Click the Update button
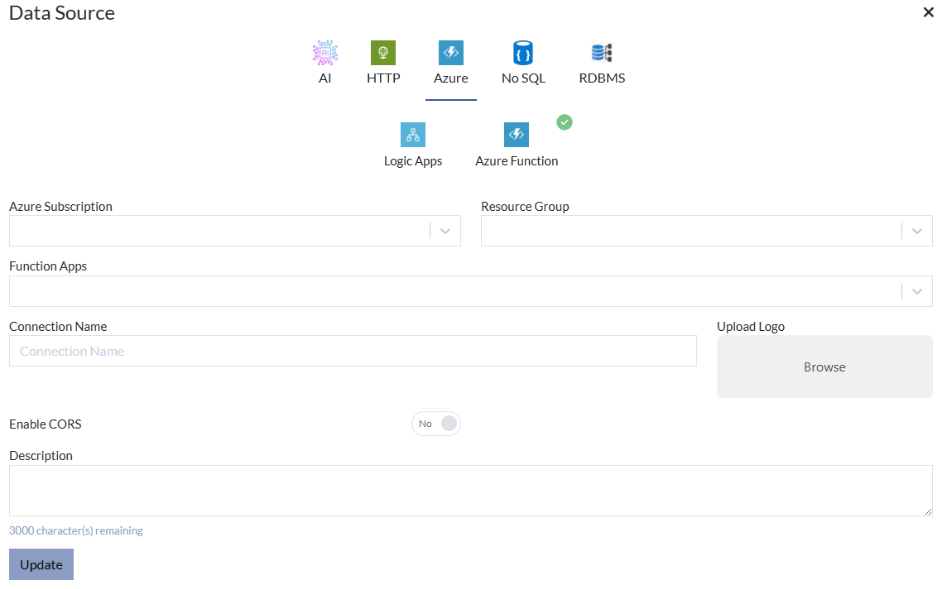 coord(41,564)
